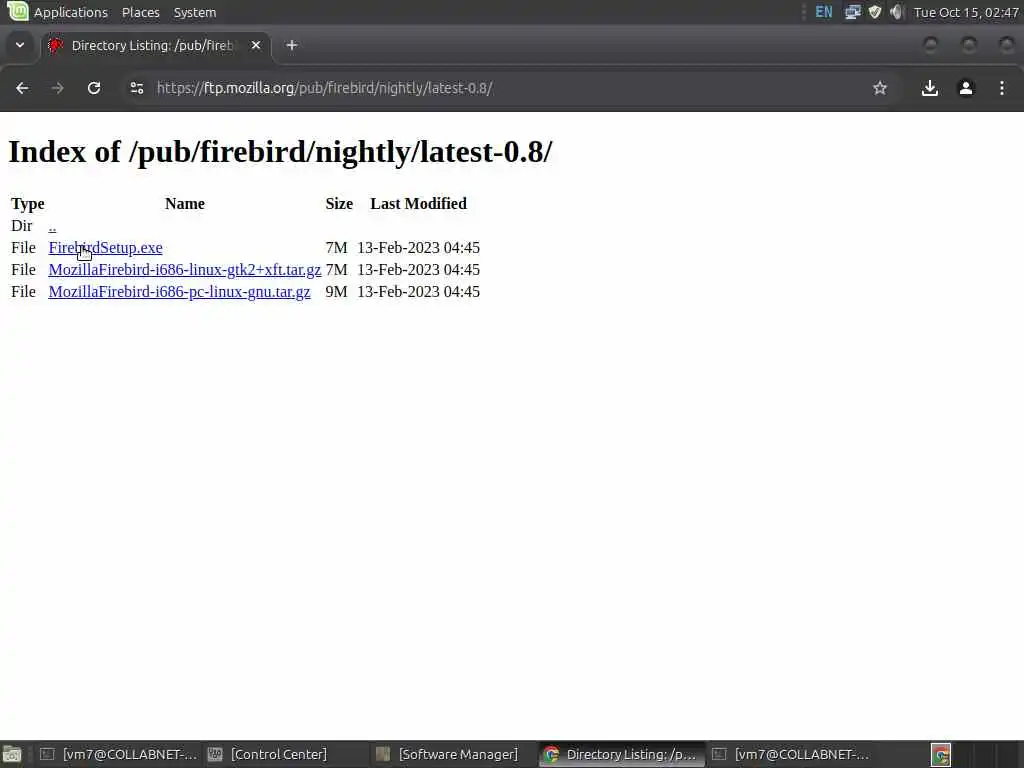
Task: Open the network connection tray icon
Action: pyautogui.click(x=852, y=12)
